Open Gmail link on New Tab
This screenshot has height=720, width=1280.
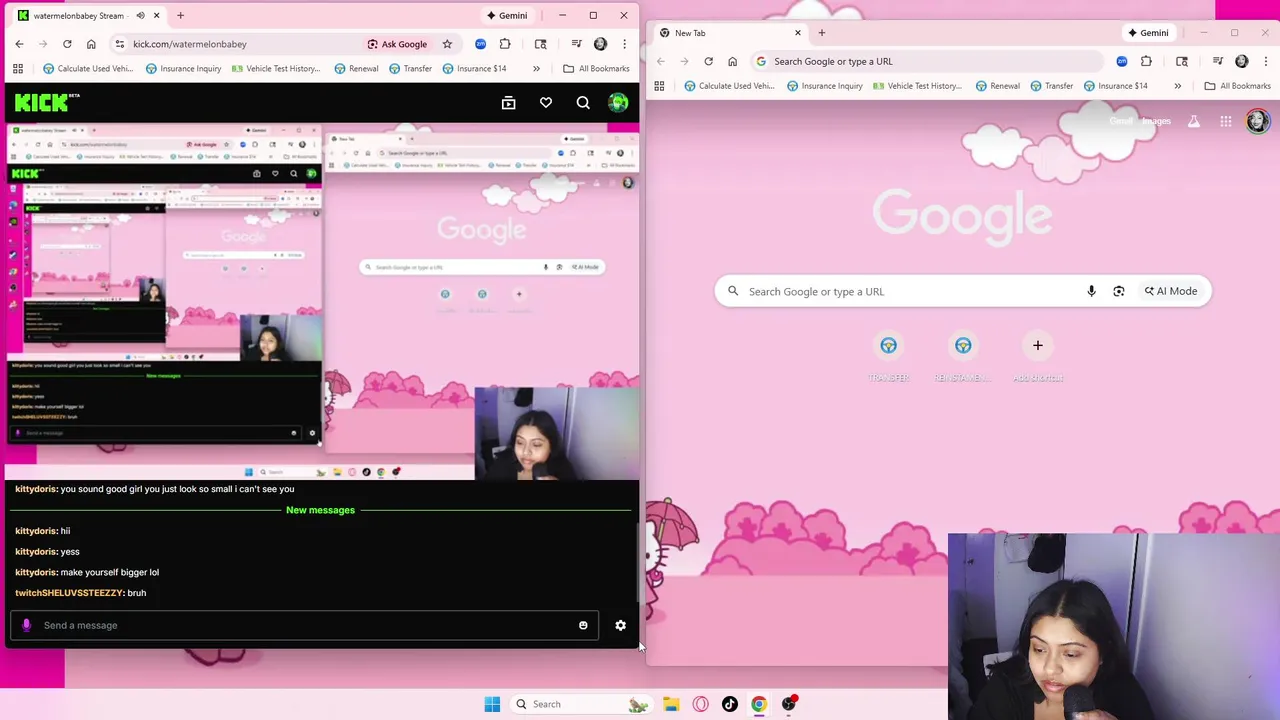coord(1121,121)
